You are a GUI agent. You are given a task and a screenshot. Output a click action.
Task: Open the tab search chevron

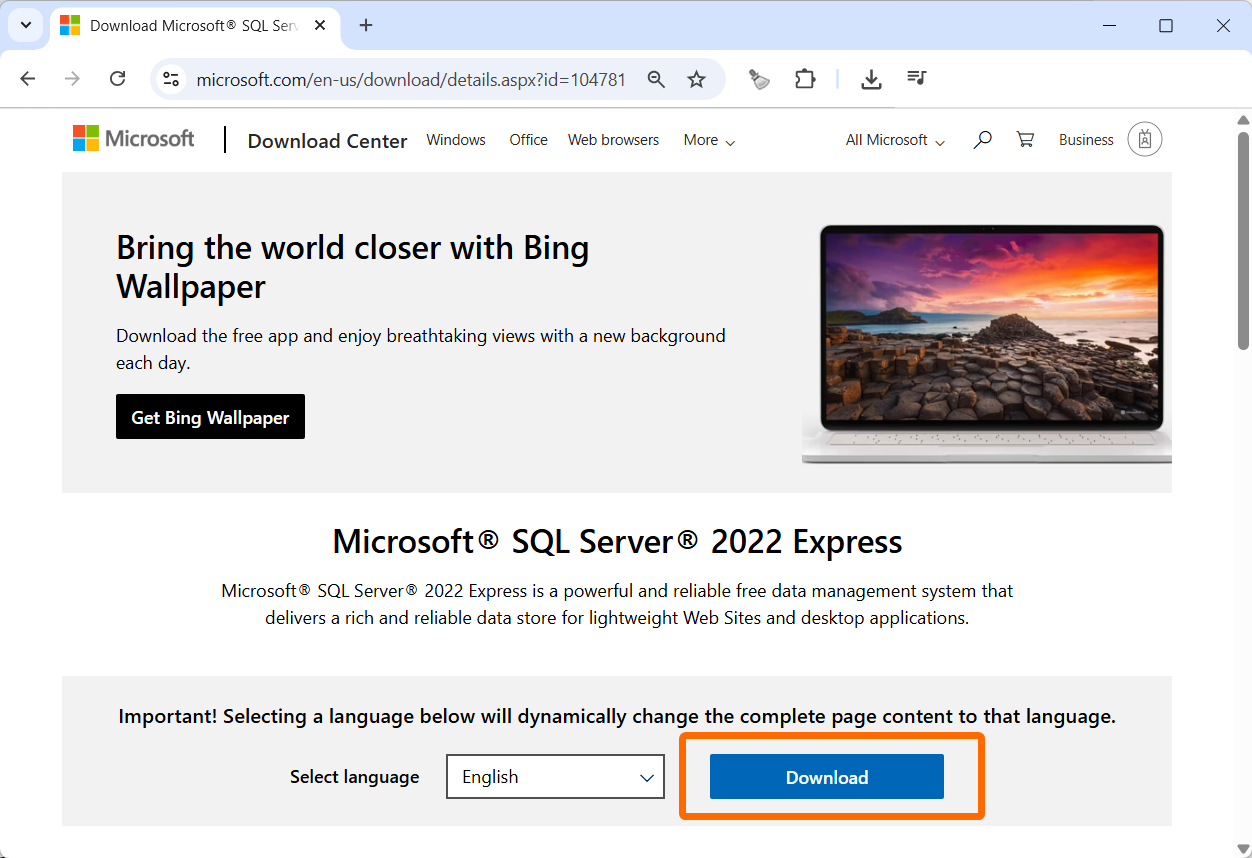(26, 25)
